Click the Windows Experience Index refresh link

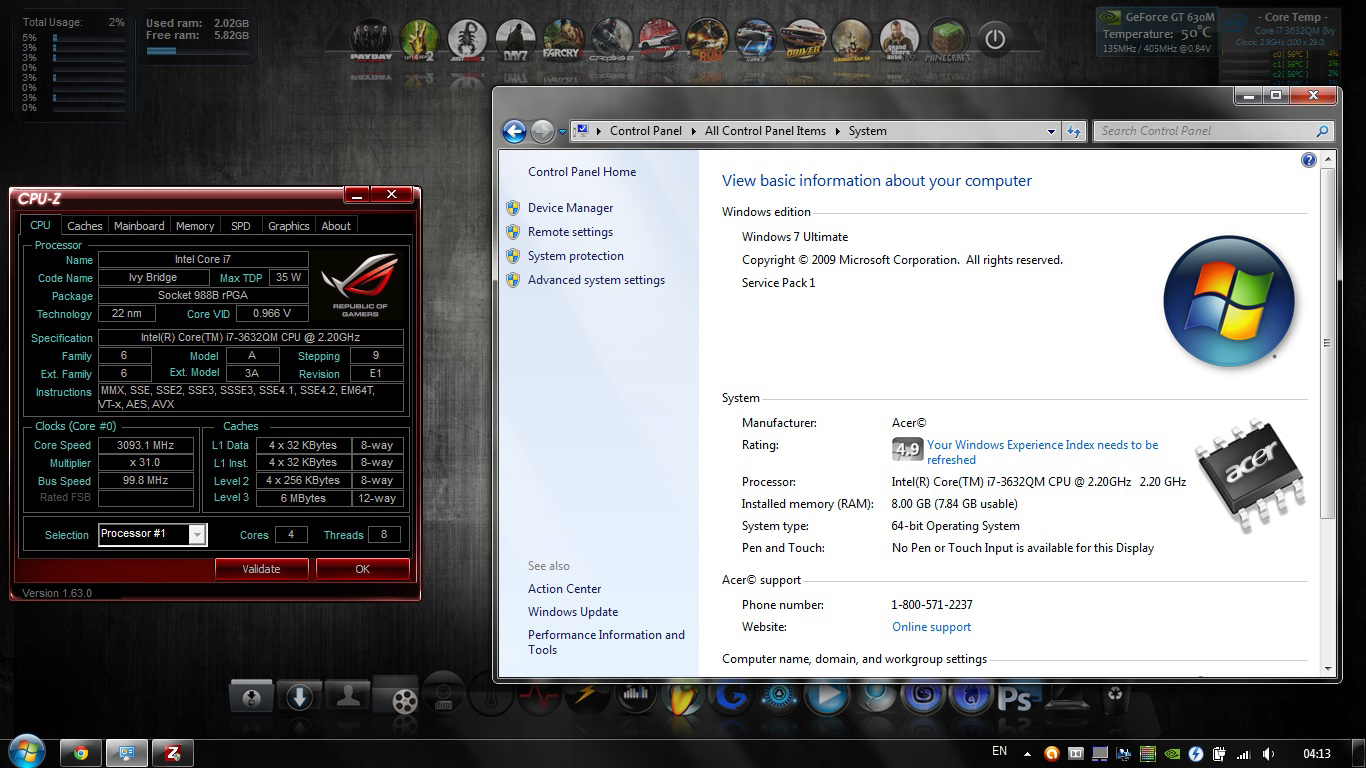tap(1042, 452)
